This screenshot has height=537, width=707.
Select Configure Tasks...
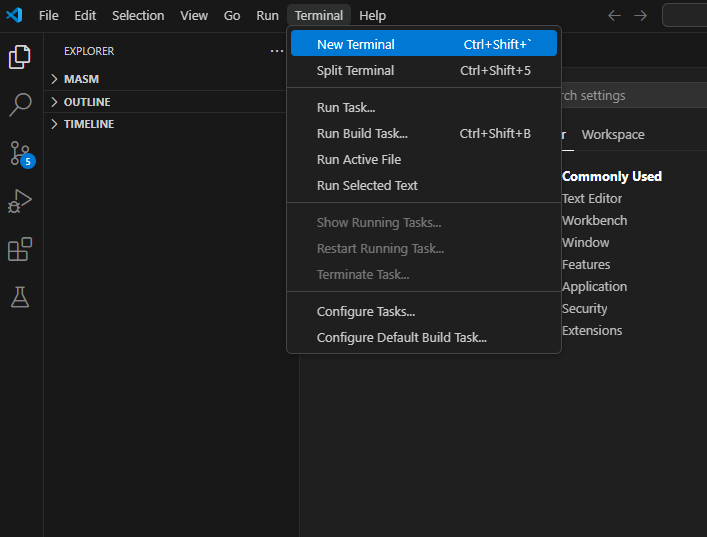point(424,312)
